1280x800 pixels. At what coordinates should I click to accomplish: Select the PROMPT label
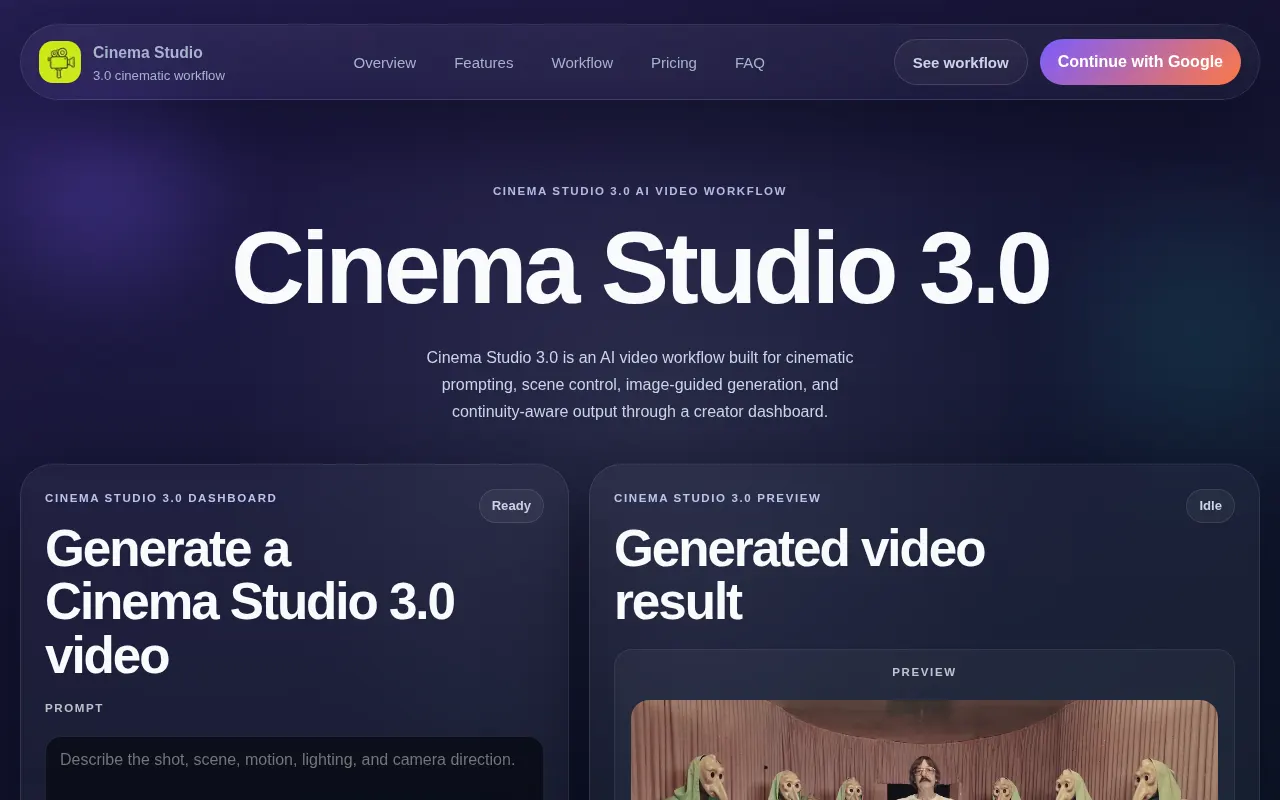[74, 708]
